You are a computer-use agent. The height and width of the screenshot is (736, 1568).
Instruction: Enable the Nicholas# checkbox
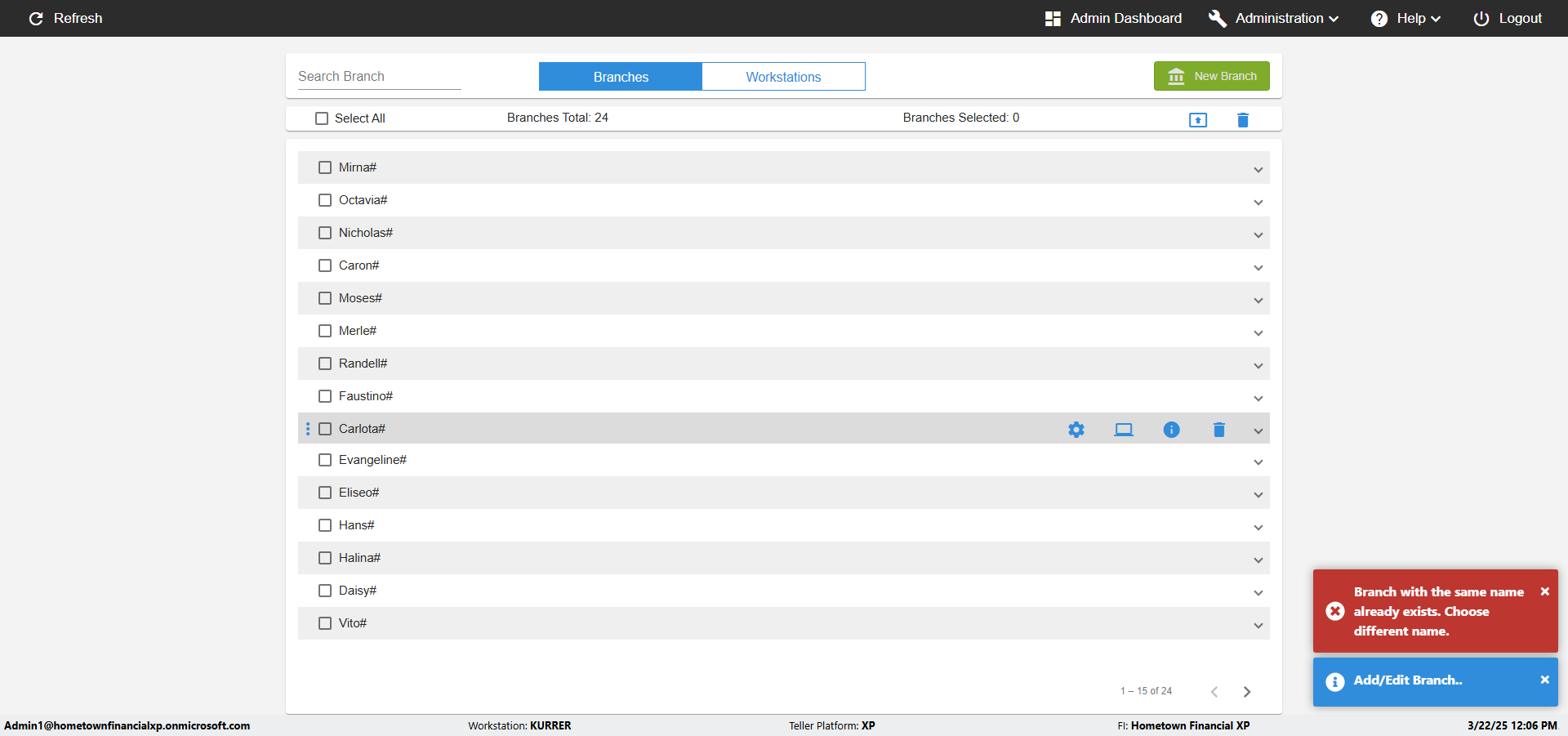click(325, 233)
